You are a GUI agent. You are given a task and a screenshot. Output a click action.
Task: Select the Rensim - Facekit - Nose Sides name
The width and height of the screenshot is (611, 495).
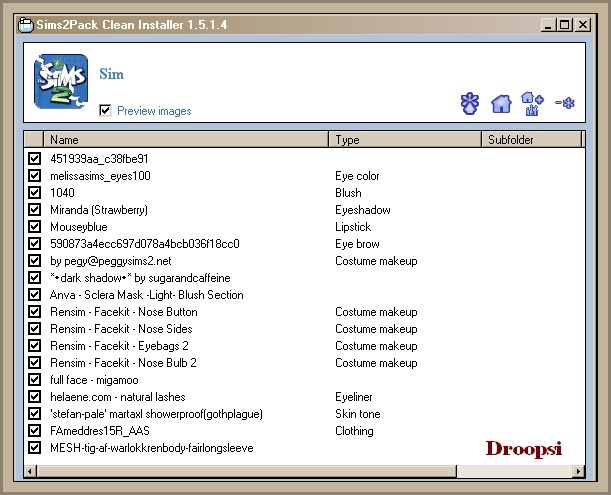121,329
